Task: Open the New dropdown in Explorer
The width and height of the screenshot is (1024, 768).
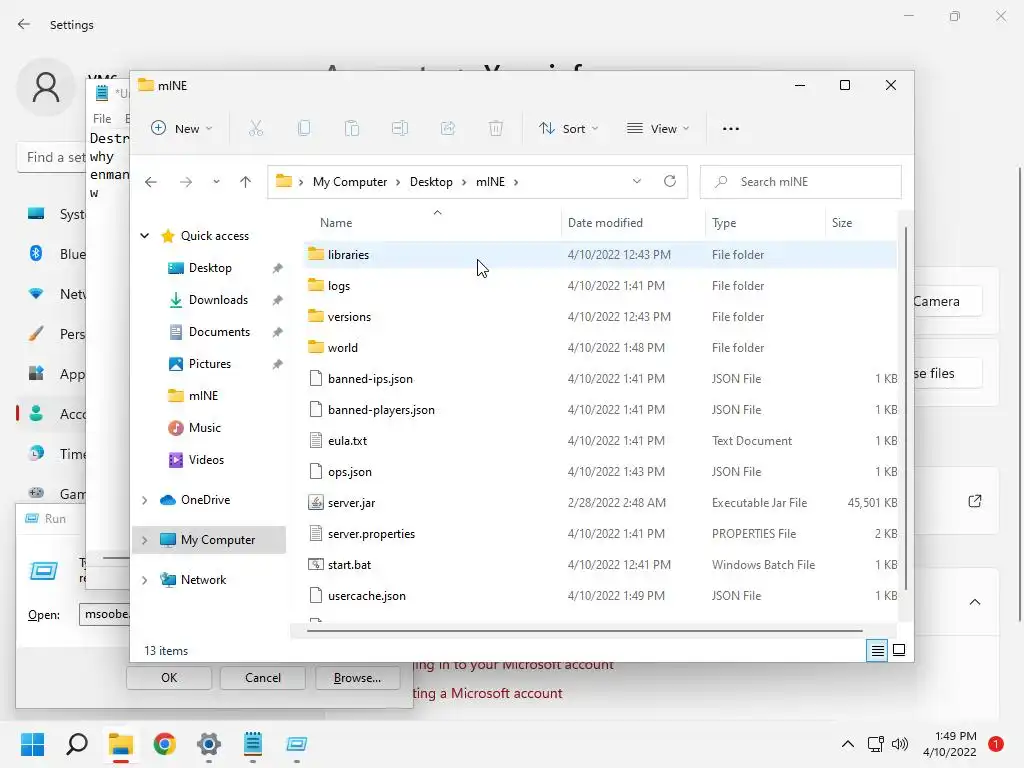Action: point(182,129)
